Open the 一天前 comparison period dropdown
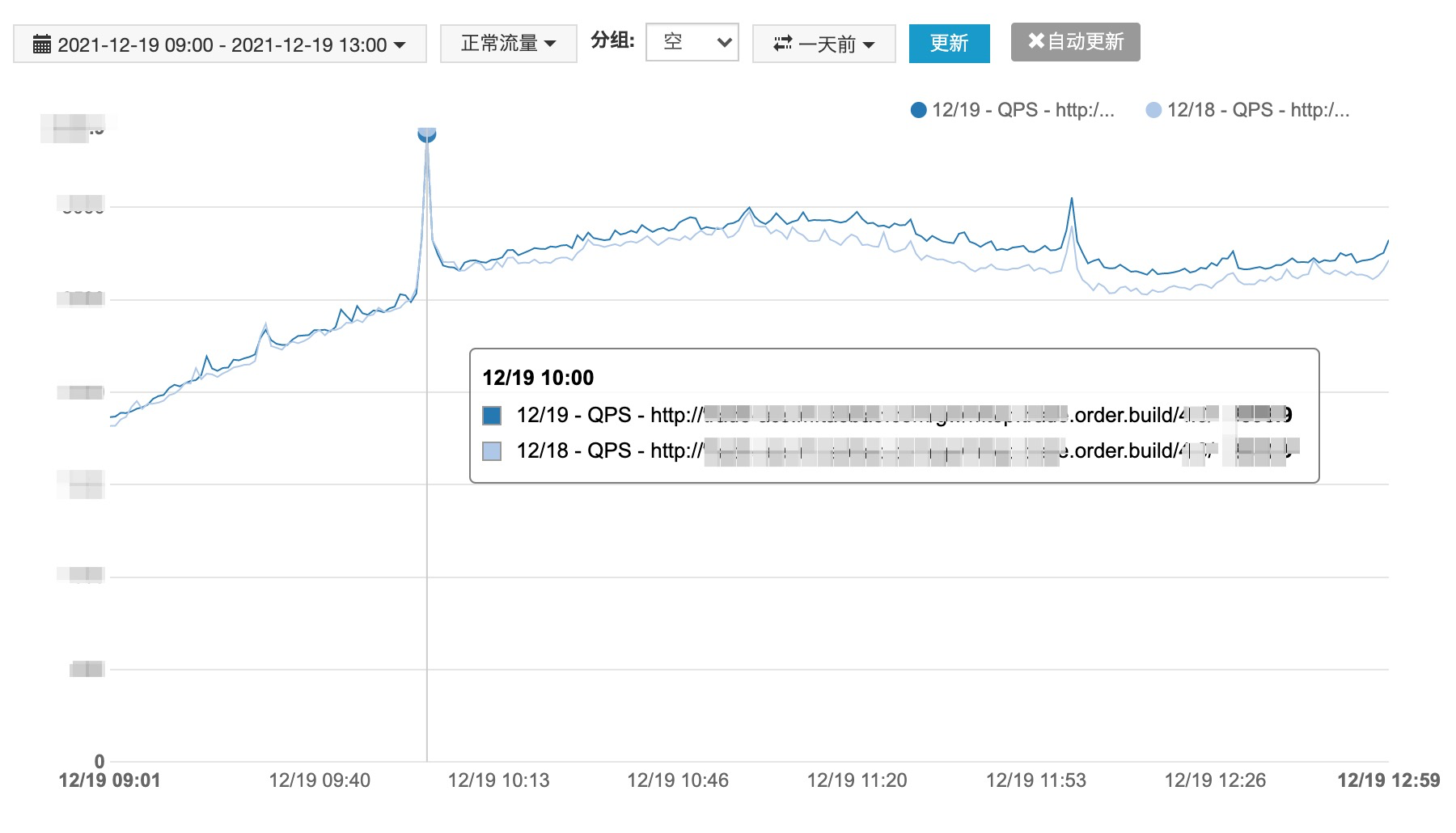 click(823, 44)
